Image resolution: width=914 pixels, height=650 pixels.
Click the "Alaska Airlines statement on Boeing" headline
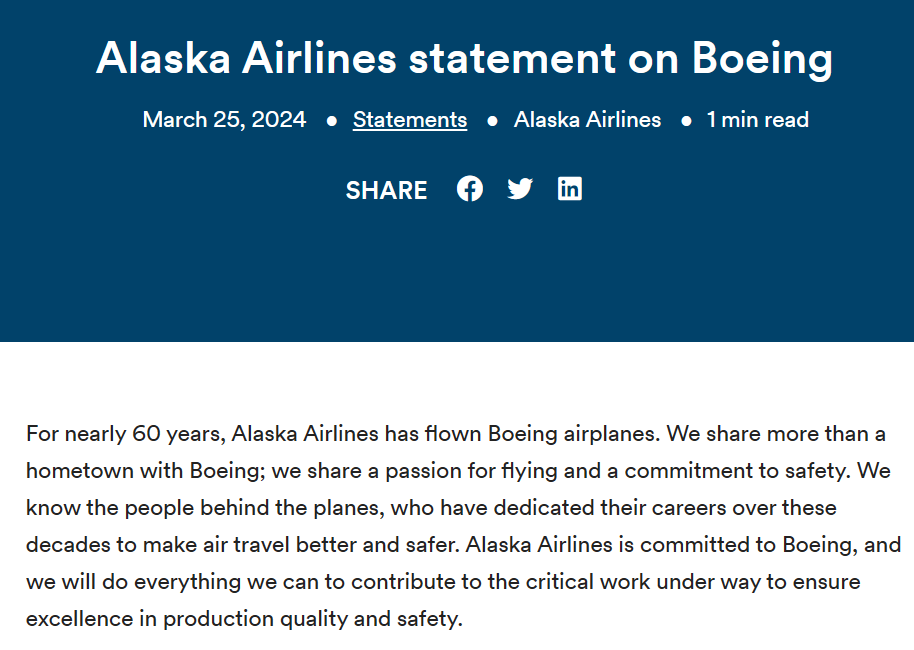coord(464,59)
